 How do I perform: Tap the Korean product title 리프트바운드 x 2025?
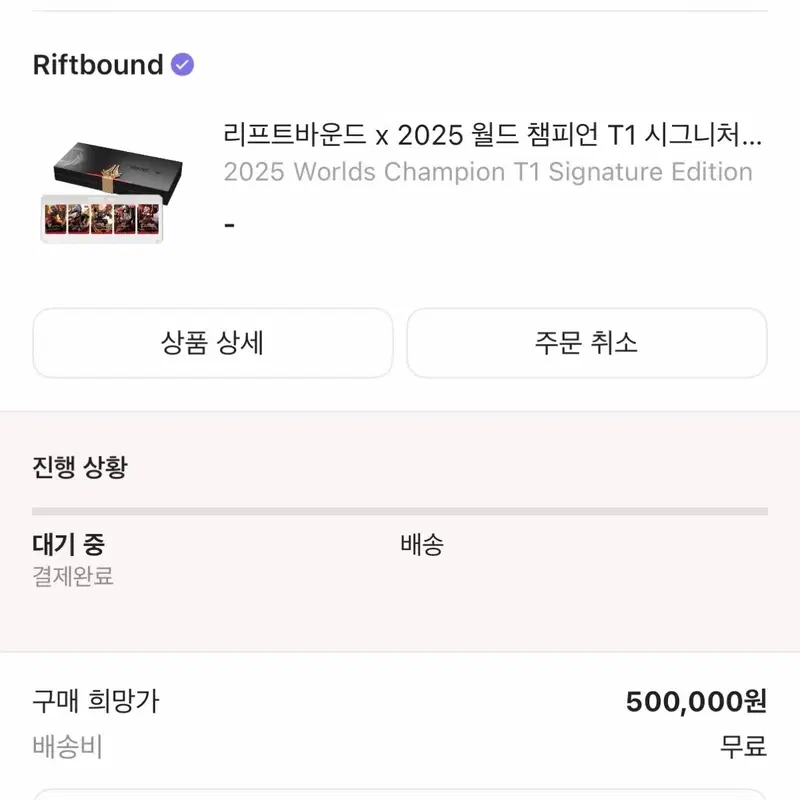[492, 135]
